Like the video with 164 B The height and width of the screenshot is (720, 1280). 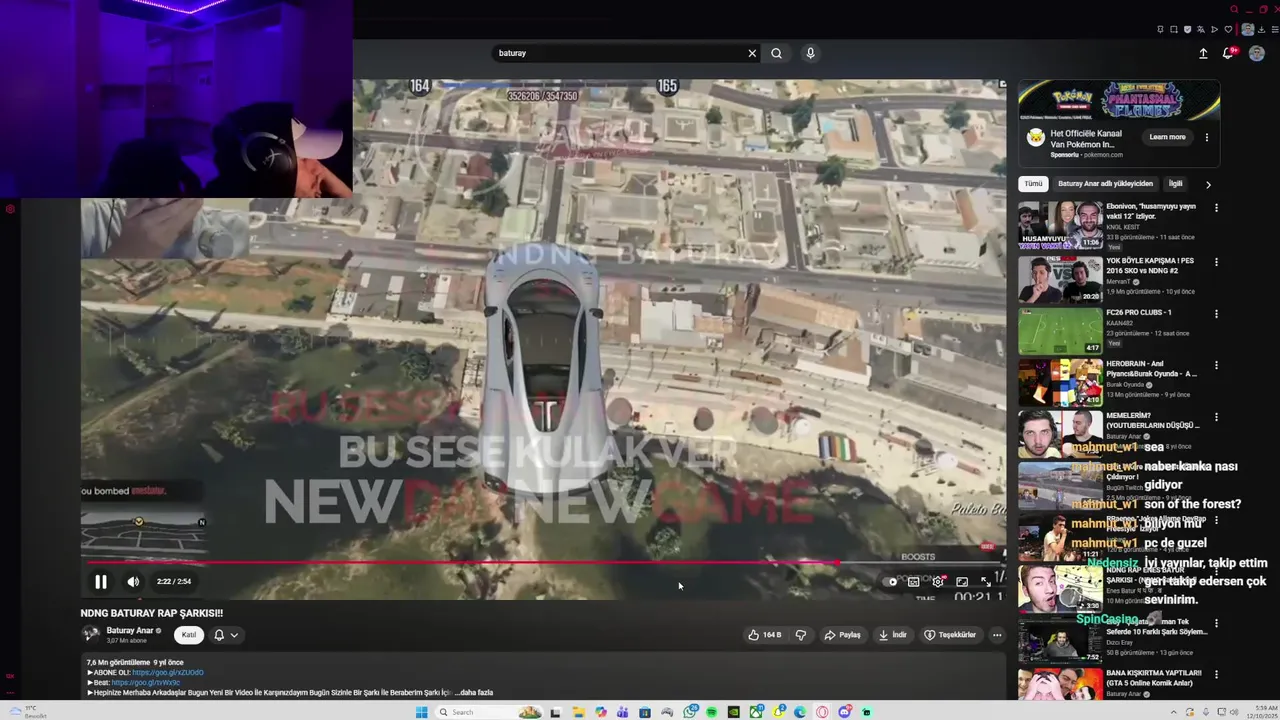coord(766,635)
